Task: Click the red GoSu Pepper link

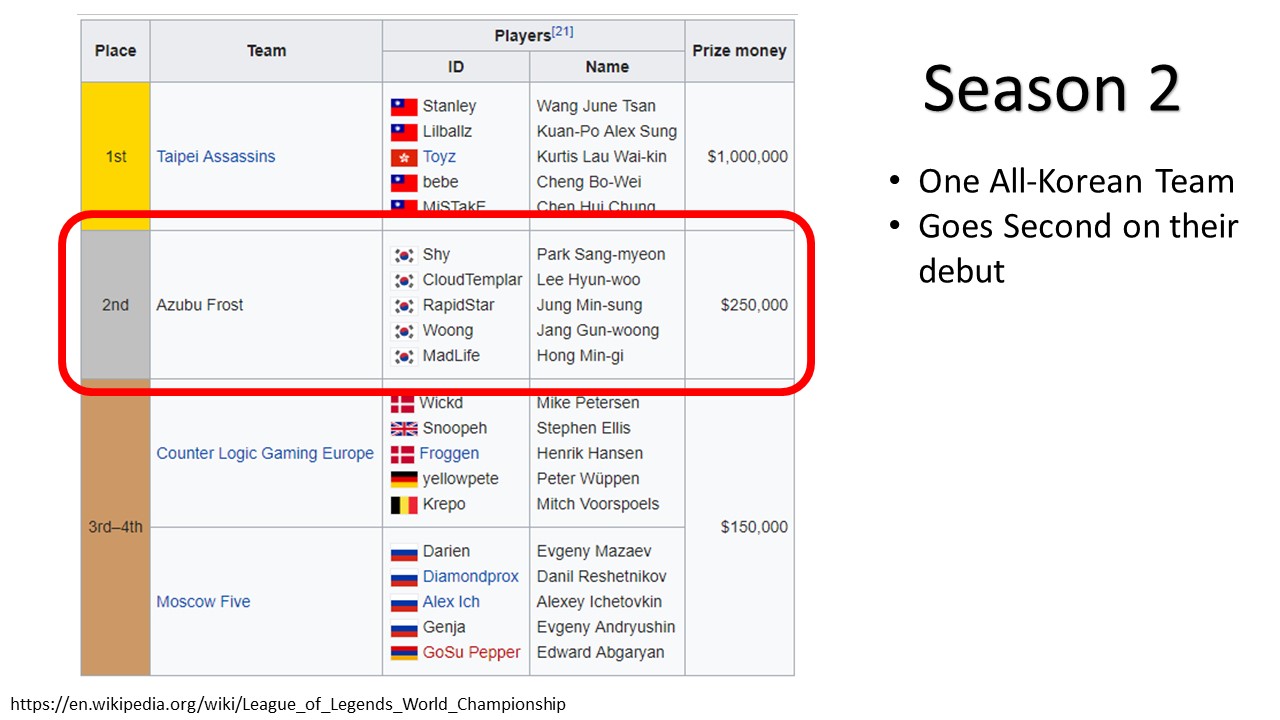Action: pos(471,653)
